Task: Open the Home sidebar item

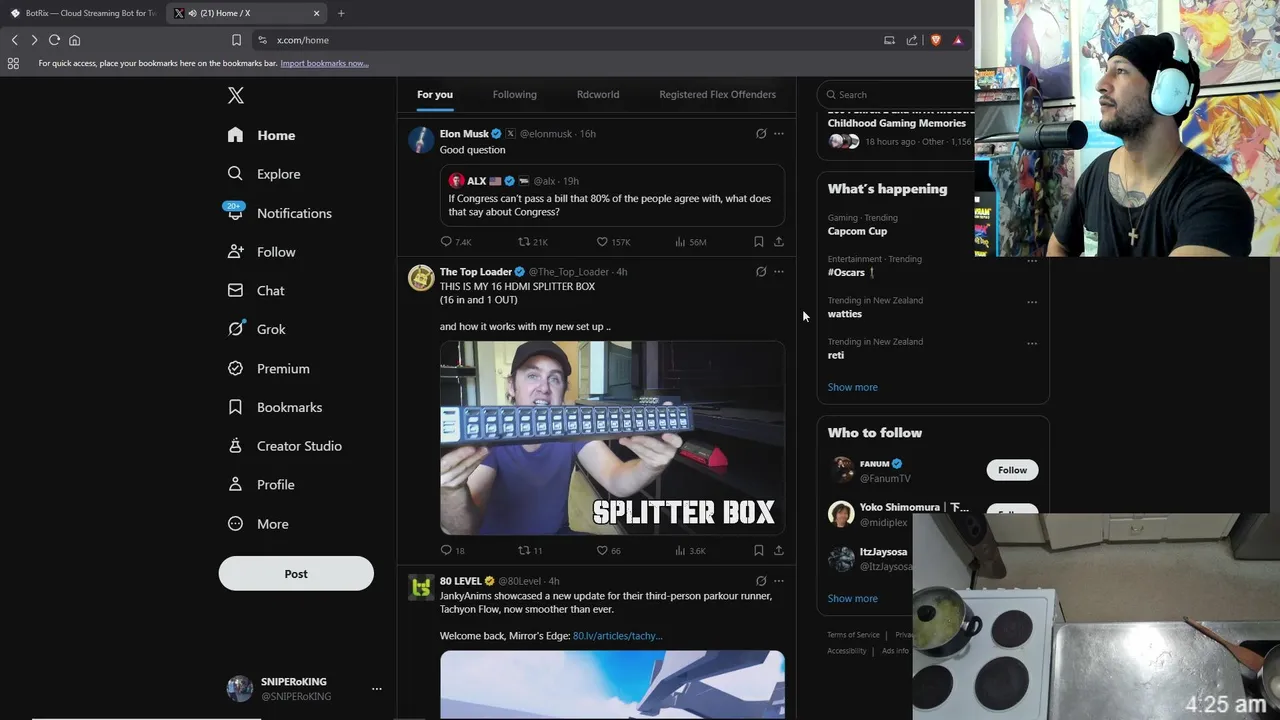Action: 261,135
